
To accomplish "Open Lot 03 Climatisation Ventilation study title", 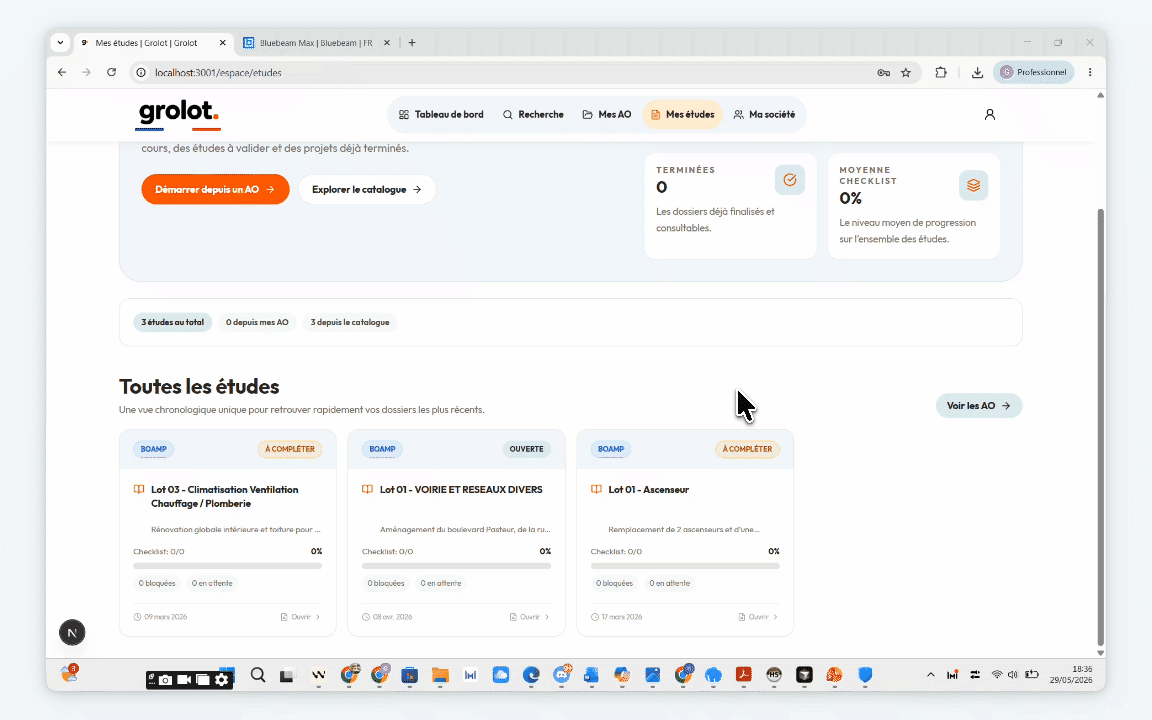I will click(225, 497).
